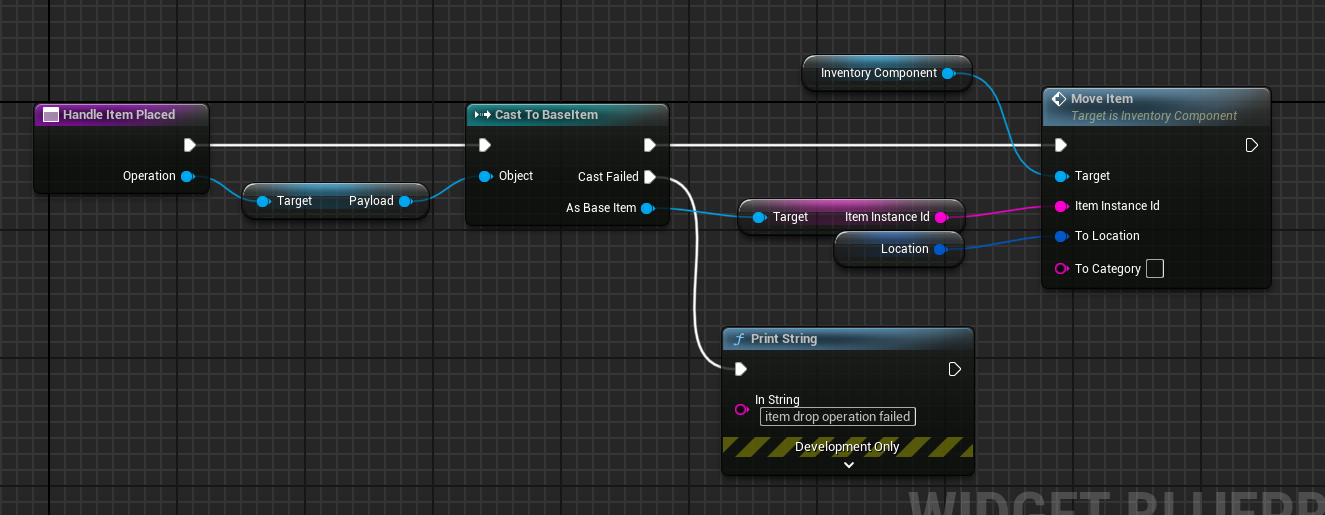Click Cast To BaseItem exec output pin

pos(649,145)
